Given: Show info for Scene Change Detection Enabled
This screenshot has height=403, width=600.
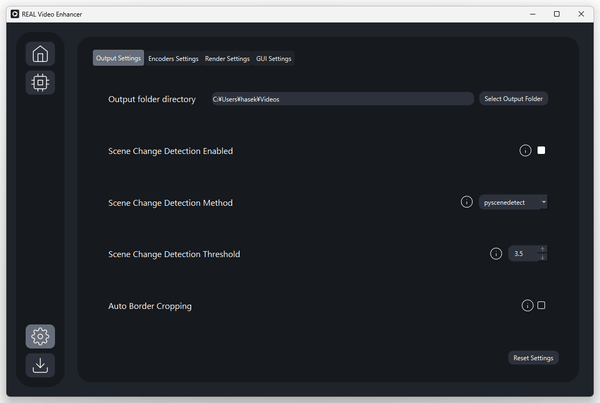Looking at the screenshot, I should (x=525, y=150).
